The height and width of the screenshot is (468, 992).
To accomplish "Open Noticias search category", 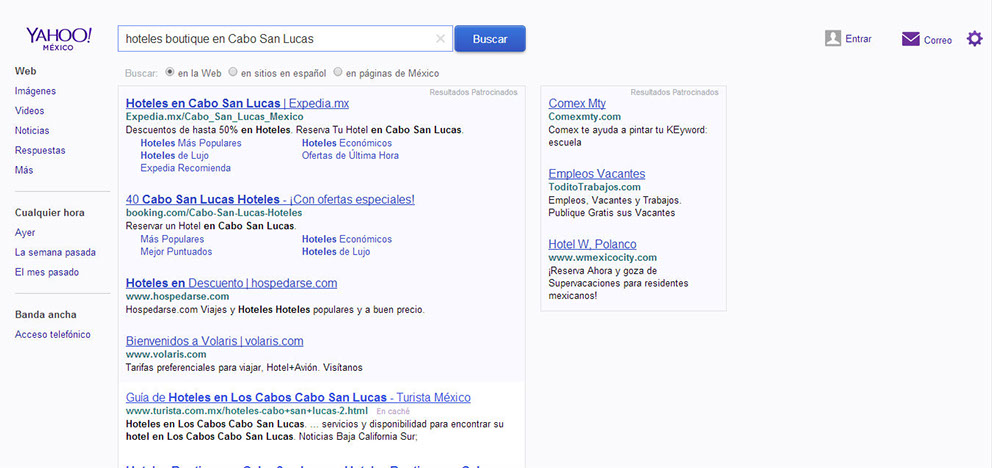I will (x=32, y=130).
